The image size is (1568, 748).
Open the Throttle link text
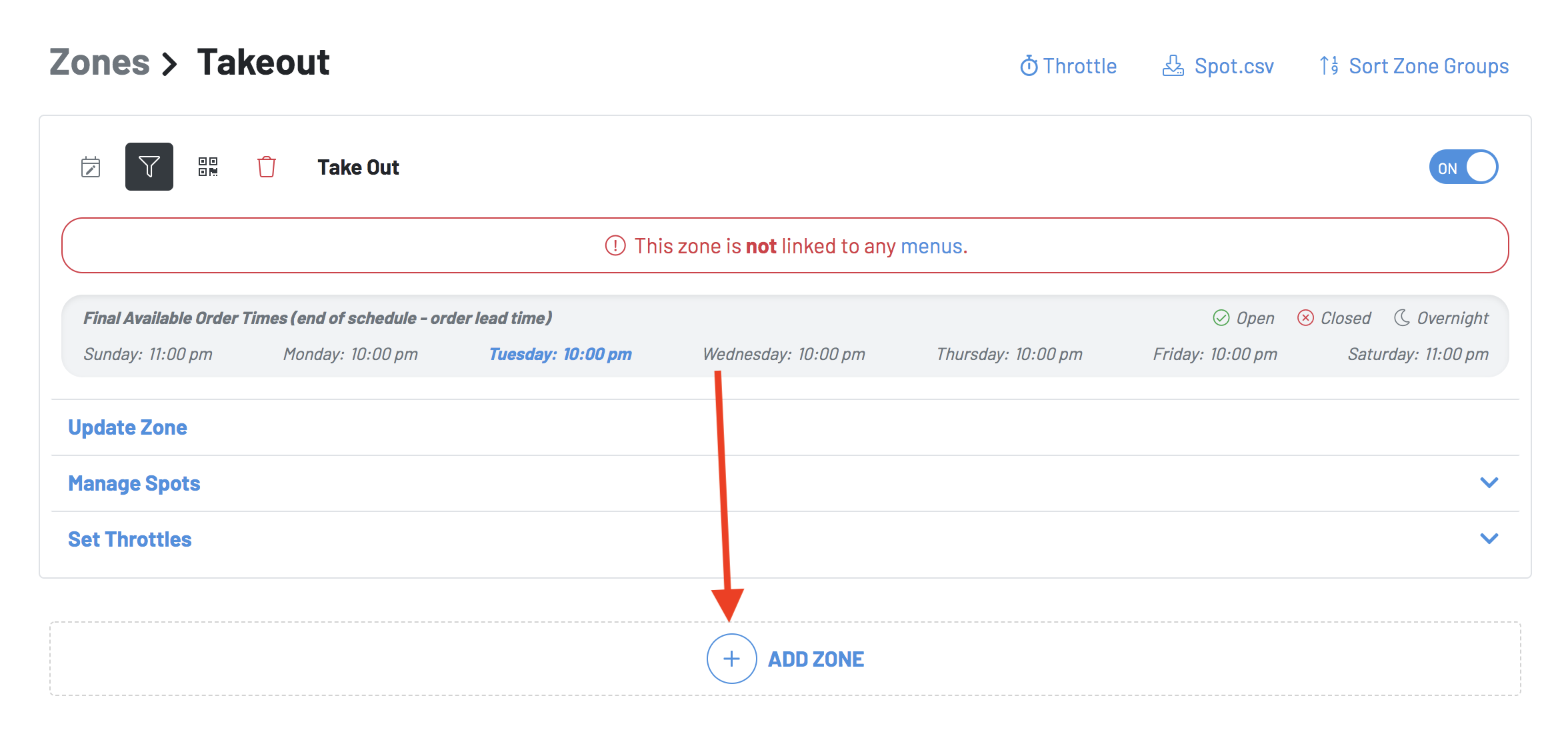(x=1079, y=66)
